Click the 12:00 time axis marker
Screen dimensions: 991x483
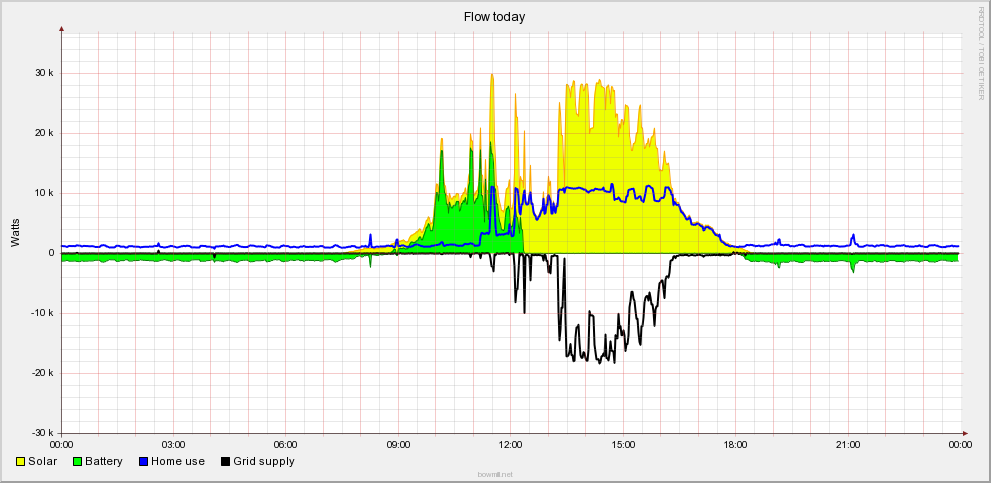point(511,443)
